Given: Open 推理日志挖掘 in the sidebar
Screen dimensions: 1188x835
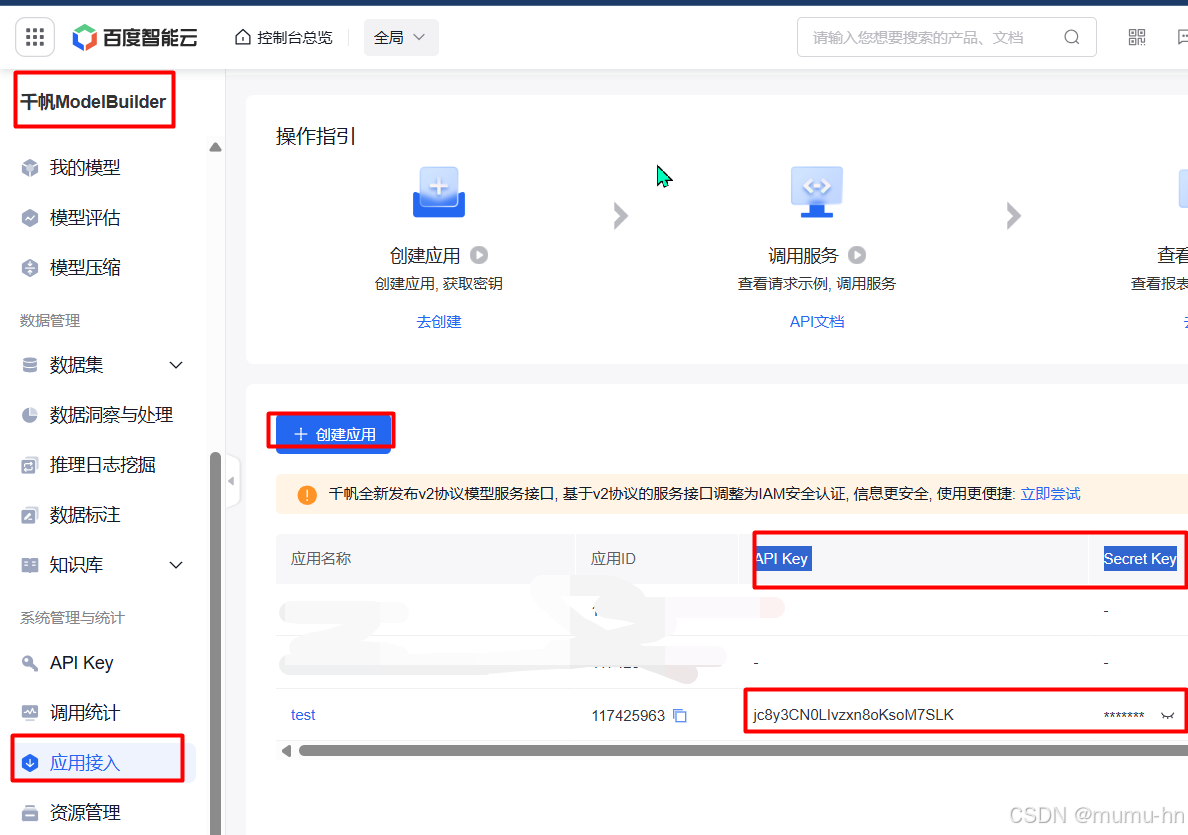Looking at the screenshot, I should (x=102, y=464).
